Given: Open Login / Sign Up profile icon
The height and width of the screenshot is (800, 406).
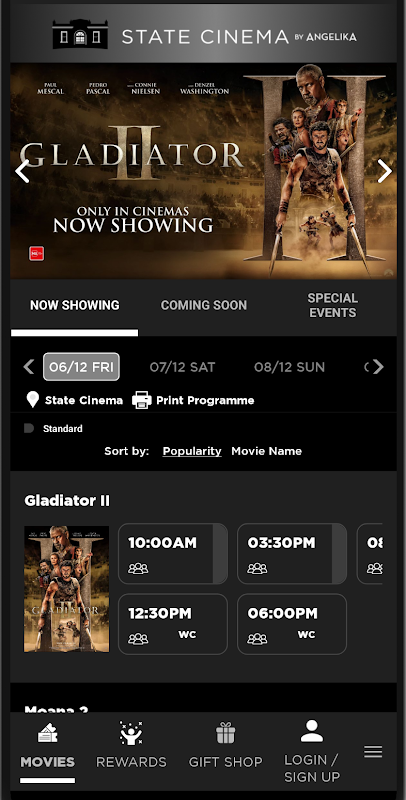Looking at the screenshot, I should (312, 731).
